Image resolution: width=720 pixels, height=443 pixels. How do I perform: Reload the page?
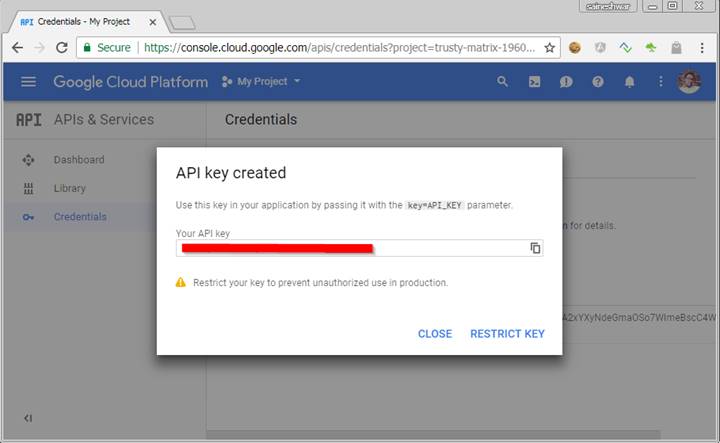click(x=62, y=47)
